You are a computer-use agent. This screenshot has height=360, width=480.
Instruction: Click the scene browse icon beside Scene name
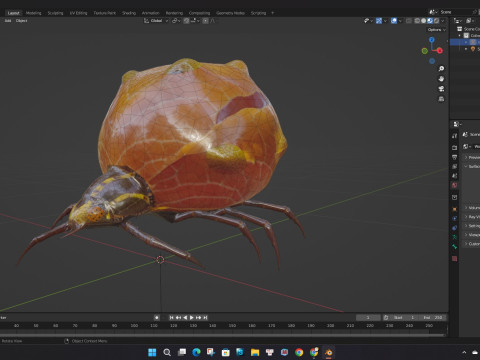[433, 12]
